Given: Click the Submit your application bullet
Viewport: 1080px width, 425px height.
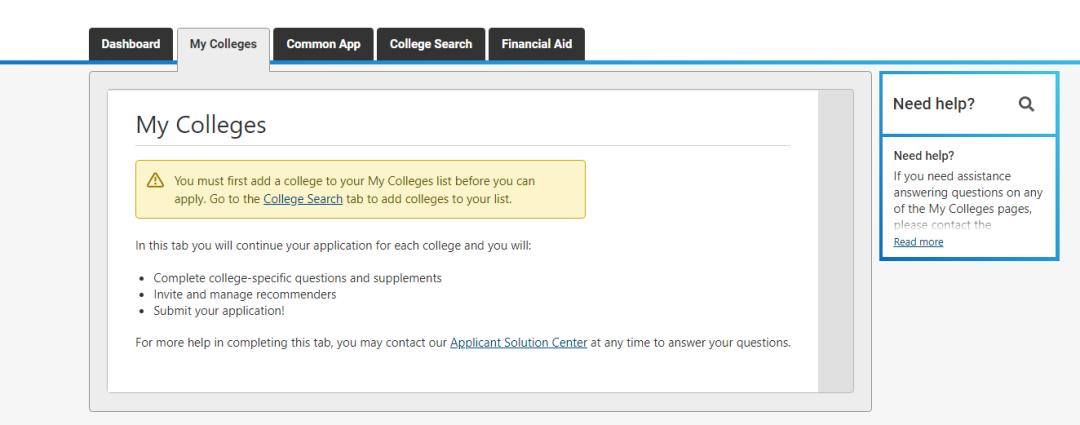Looking at the screenshot, I should tap(220, 310).
